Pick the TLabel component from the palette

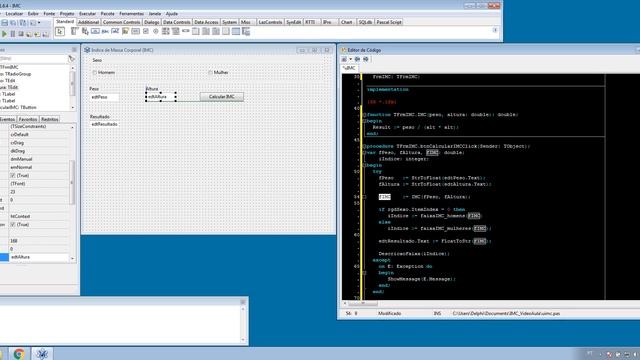pos(105,31)
